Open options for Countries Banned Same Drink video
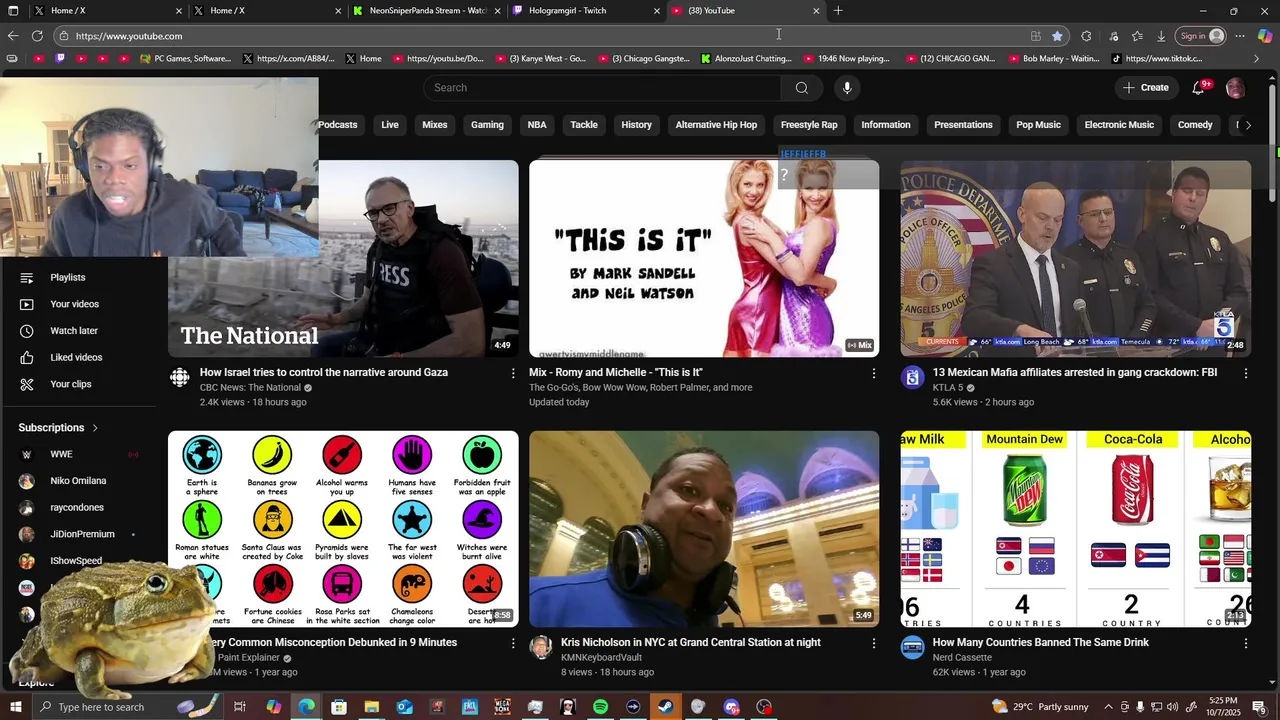Viewport: 1280px width, 720px height. [x=1245, y=643]
